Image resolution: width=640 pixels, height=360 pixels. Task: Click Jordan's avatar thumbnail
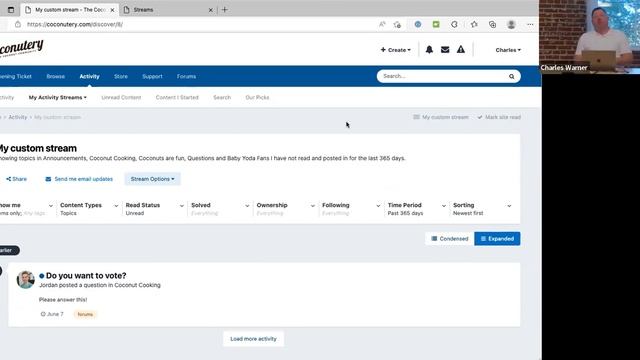25,280
